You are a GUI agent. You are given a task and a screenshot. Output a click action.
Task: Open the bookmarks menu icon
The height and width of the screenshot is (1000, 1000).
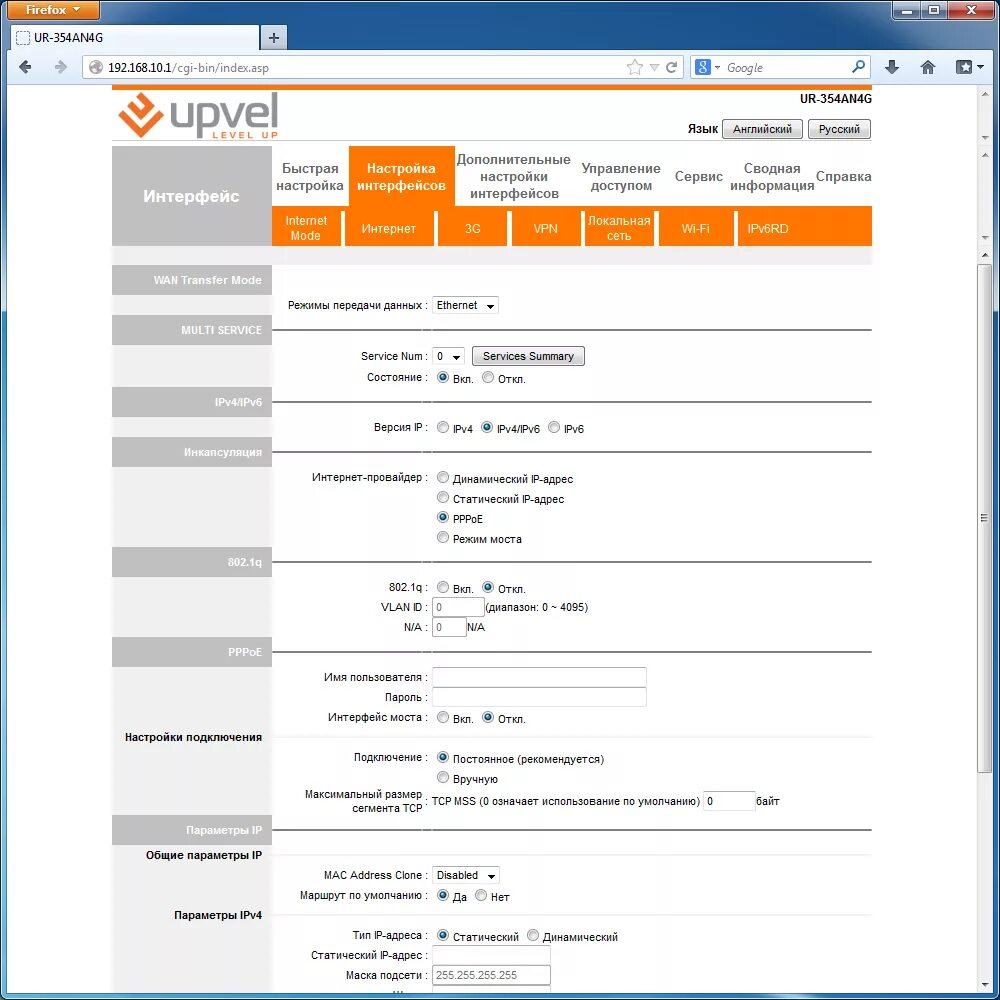click(x=969, y=67)
